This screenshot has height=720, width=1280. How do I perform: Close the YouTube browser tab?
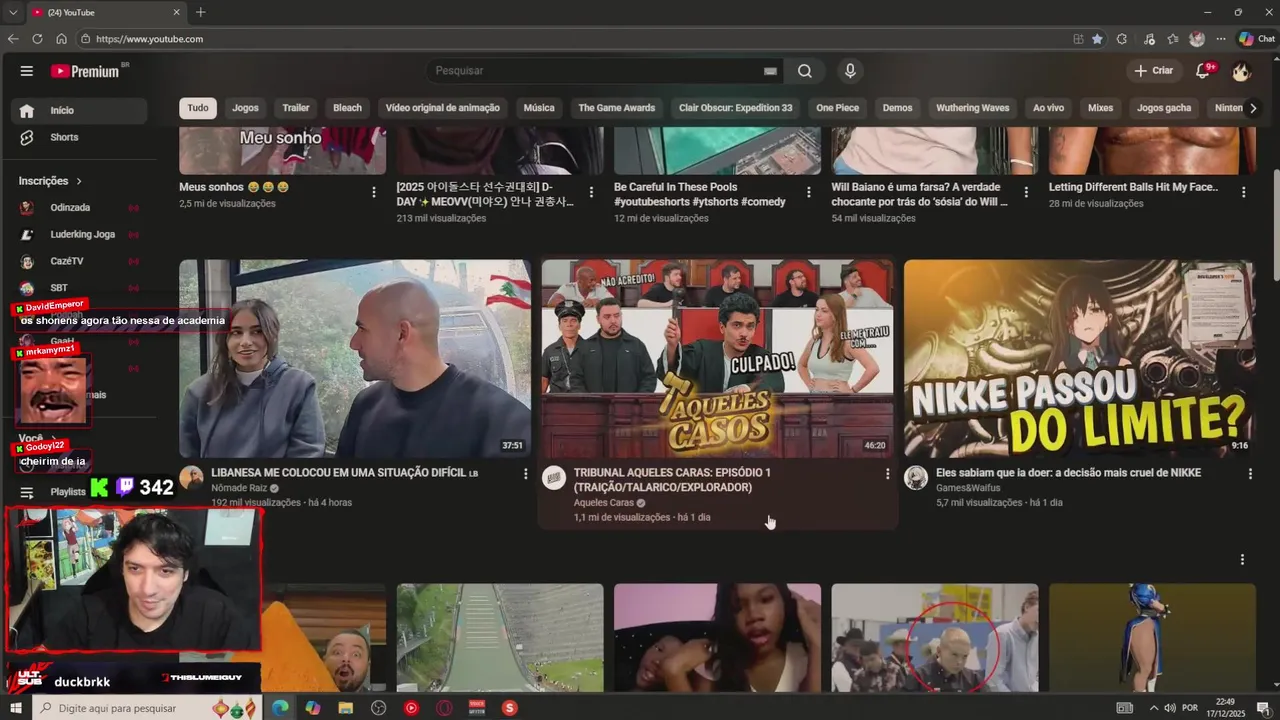tap(177, 12)
